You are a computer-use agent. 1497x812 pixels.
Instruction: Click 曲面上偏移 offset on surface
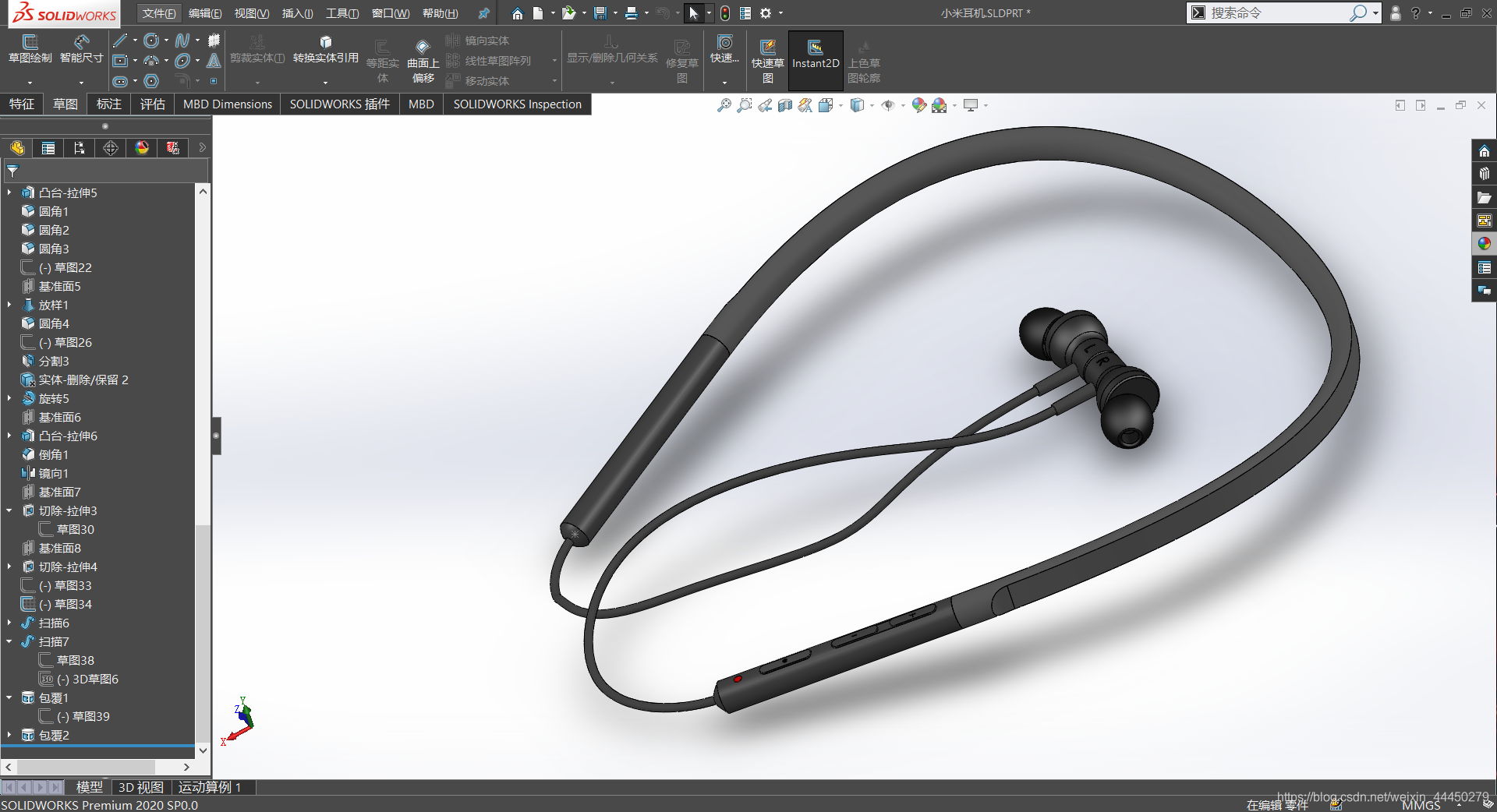coord(423,59)
